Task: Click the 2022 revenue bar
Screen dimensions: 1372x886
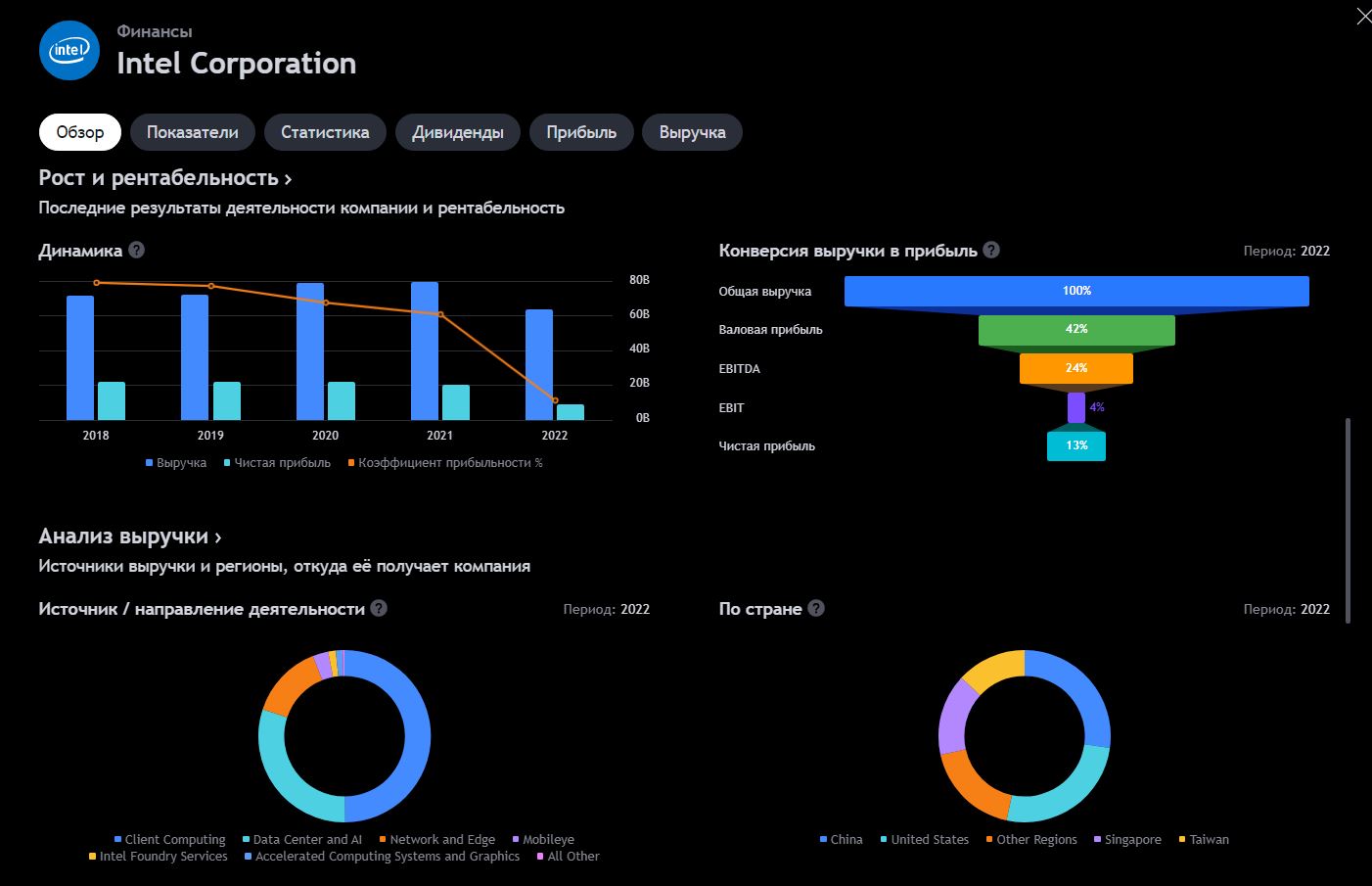Action: point(539,365)
